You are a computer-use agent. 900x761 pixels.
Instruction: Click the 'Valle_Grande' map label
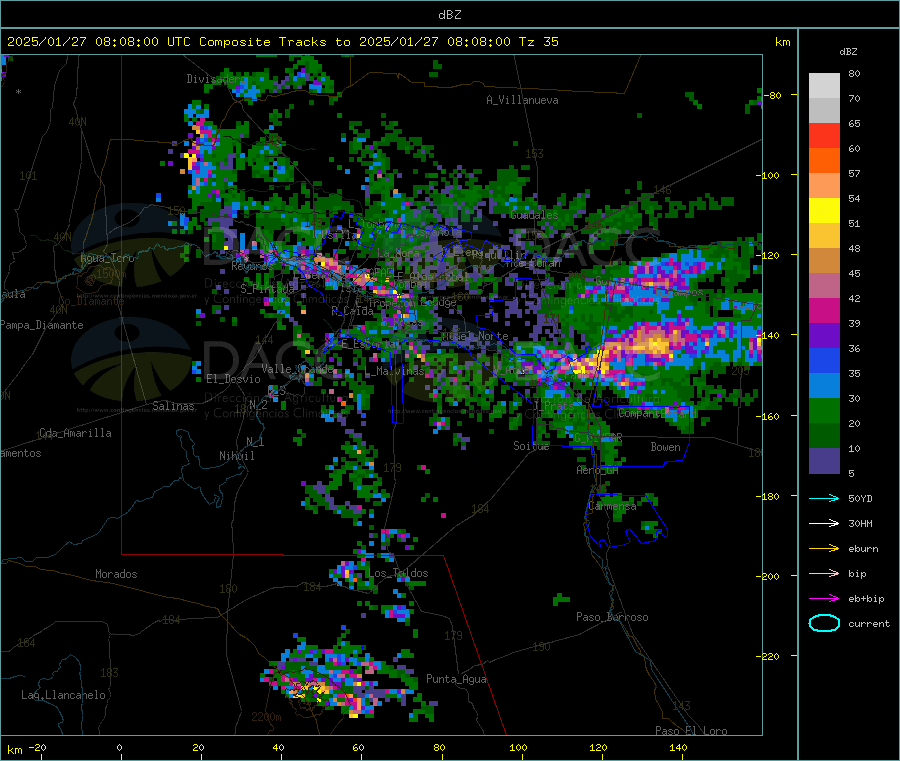click(297, 368)
